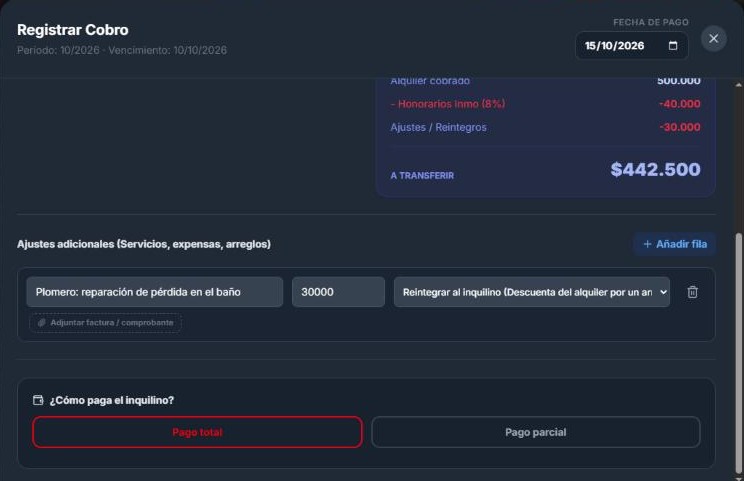The image size is (744, 481).
Task: Click the -40.000 fee value
Action: [679, 104]
